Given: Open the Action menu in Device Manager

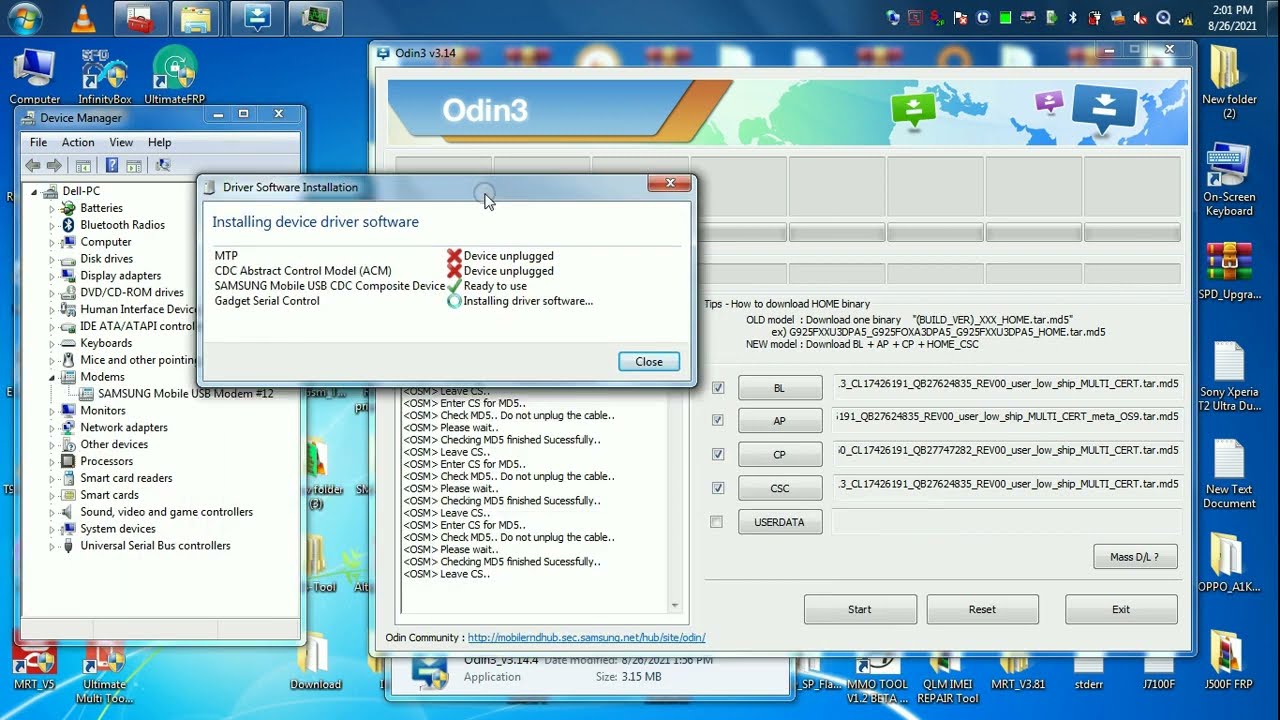Looking at the screenshot, I should 78,142.
